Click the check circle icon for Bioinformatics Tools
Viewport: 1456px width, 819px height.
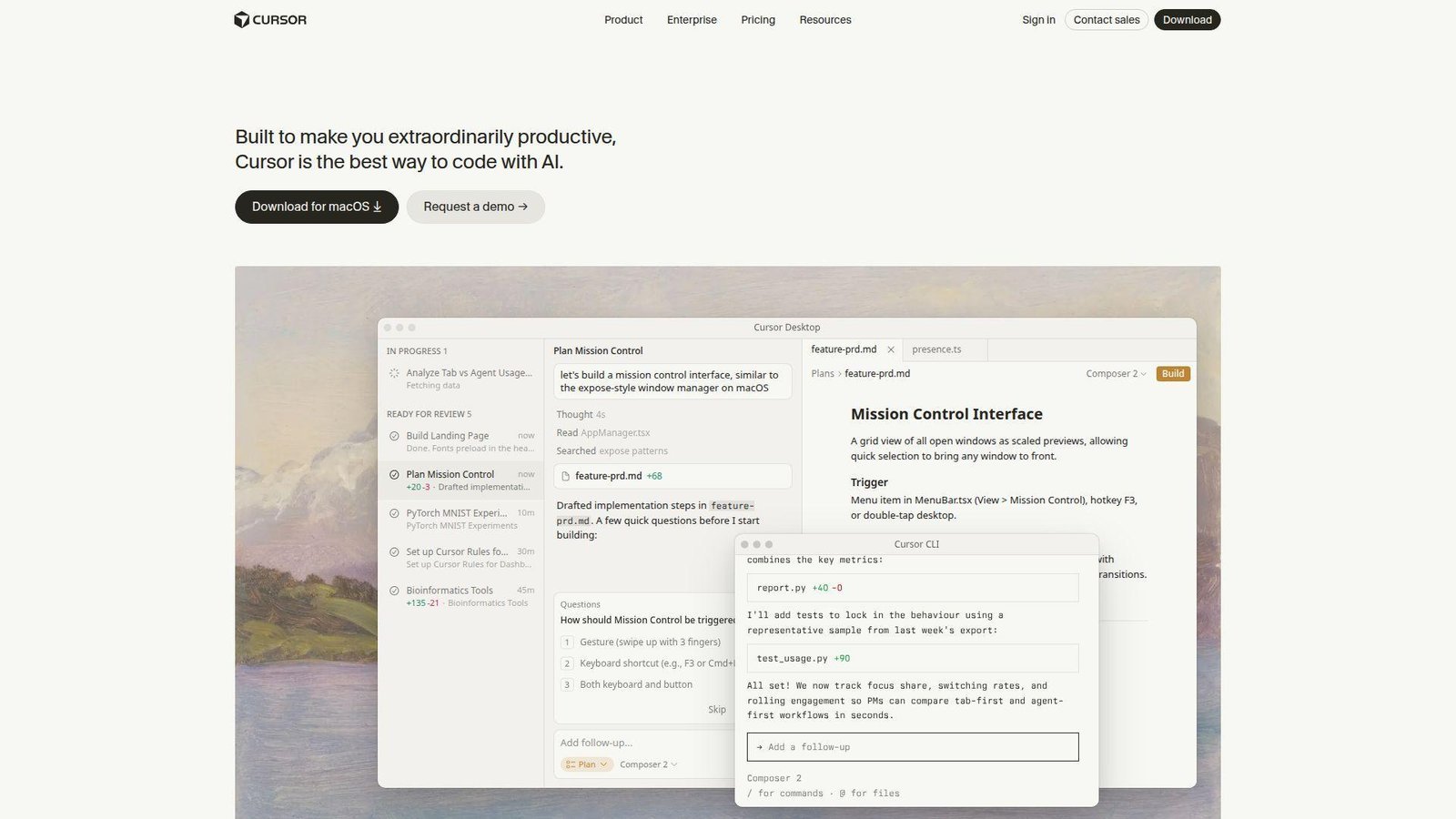coord(394,591)
